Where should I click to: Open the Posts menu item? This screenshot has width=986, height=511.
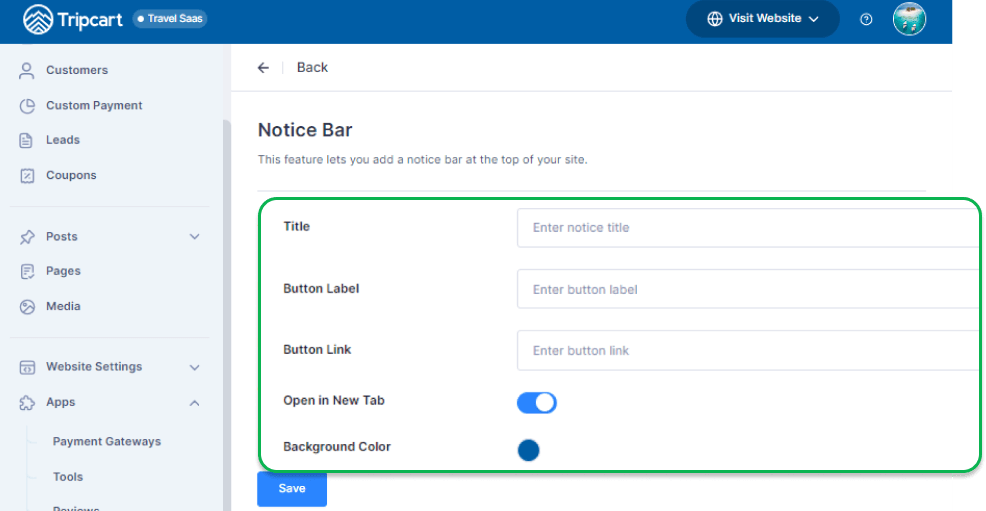(x=62, y=236)
